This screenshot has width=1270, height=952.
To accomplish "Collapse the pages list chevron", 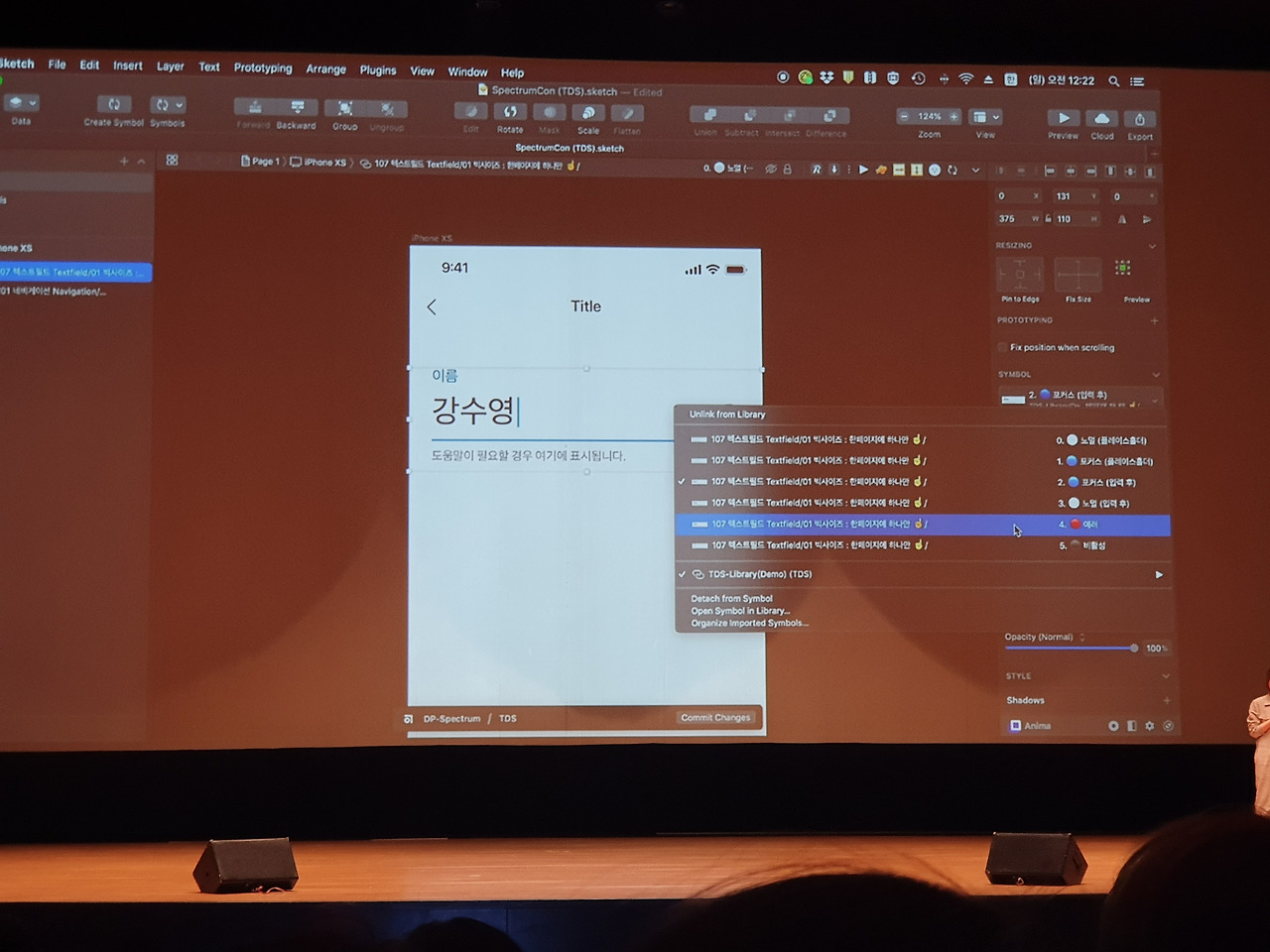I will [142, 161].
